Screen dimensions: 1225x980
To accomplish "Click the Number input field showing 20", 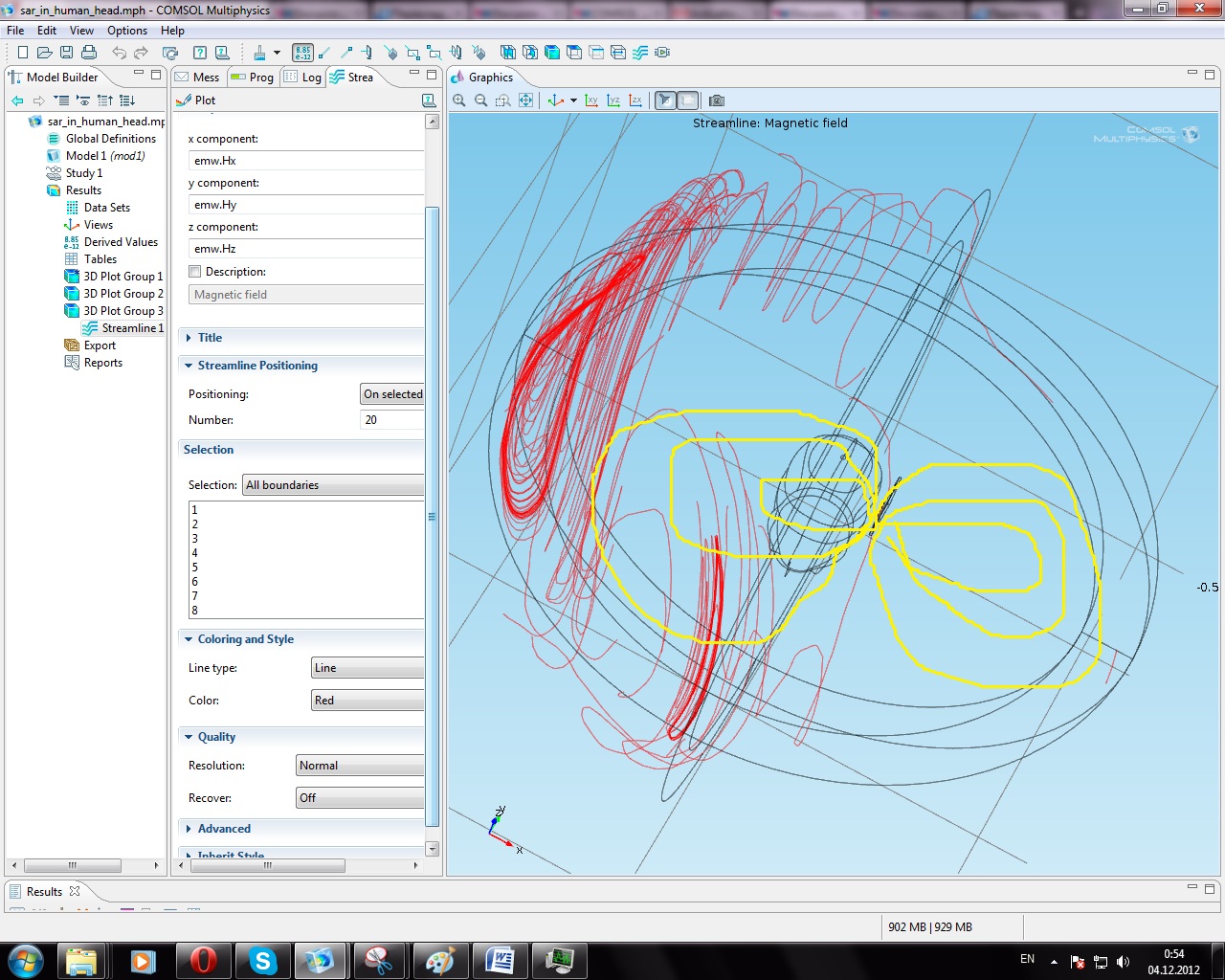I will point(391,420).
